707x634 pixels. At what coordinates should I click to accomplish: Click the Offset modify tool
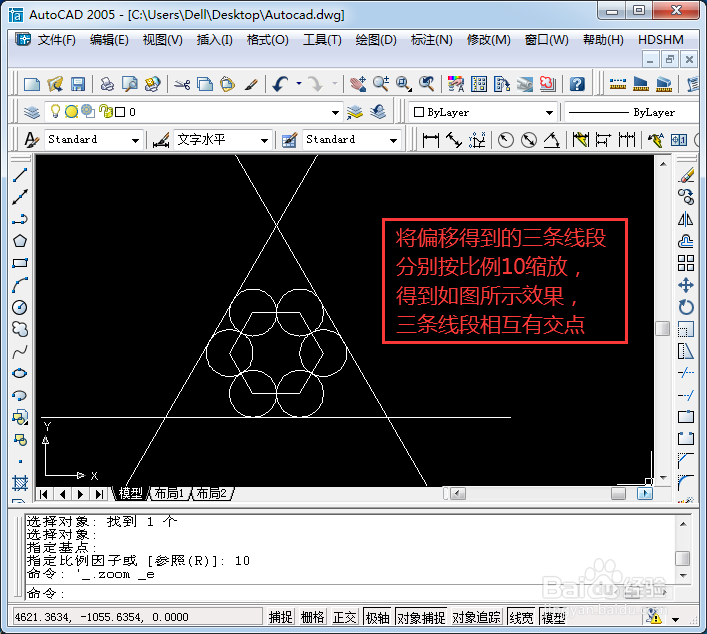click(686, 241)
